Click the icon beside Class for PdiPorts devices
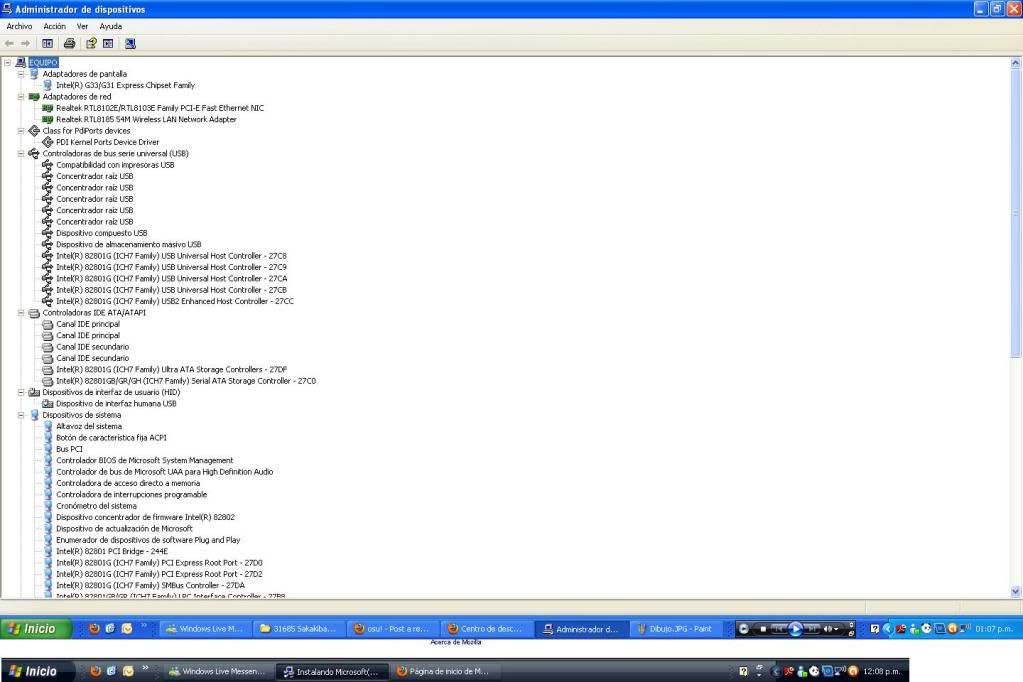The image size is (1023, 682). [35, 131]
